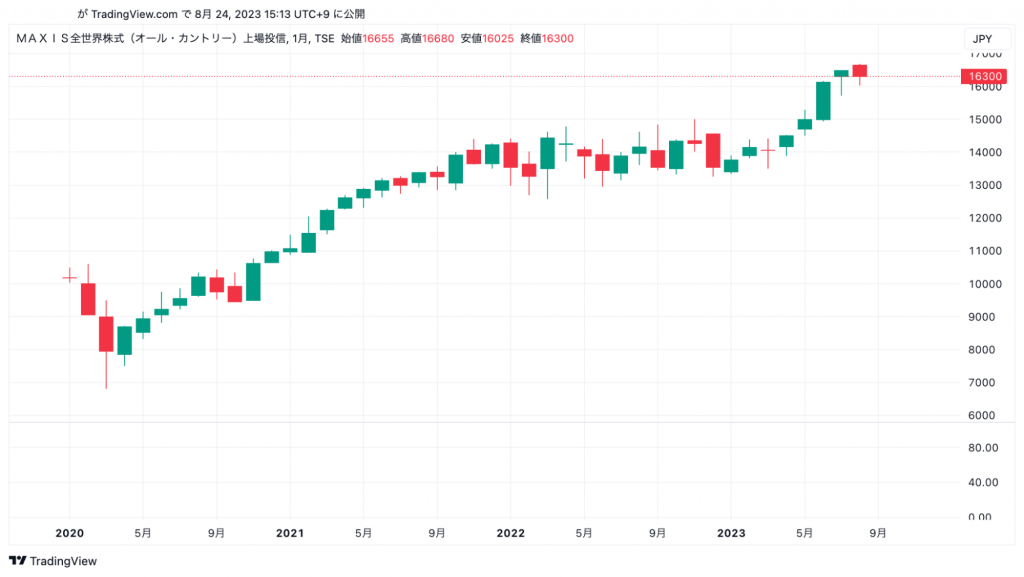Click the 始値16655 open value

pos(367,39)
